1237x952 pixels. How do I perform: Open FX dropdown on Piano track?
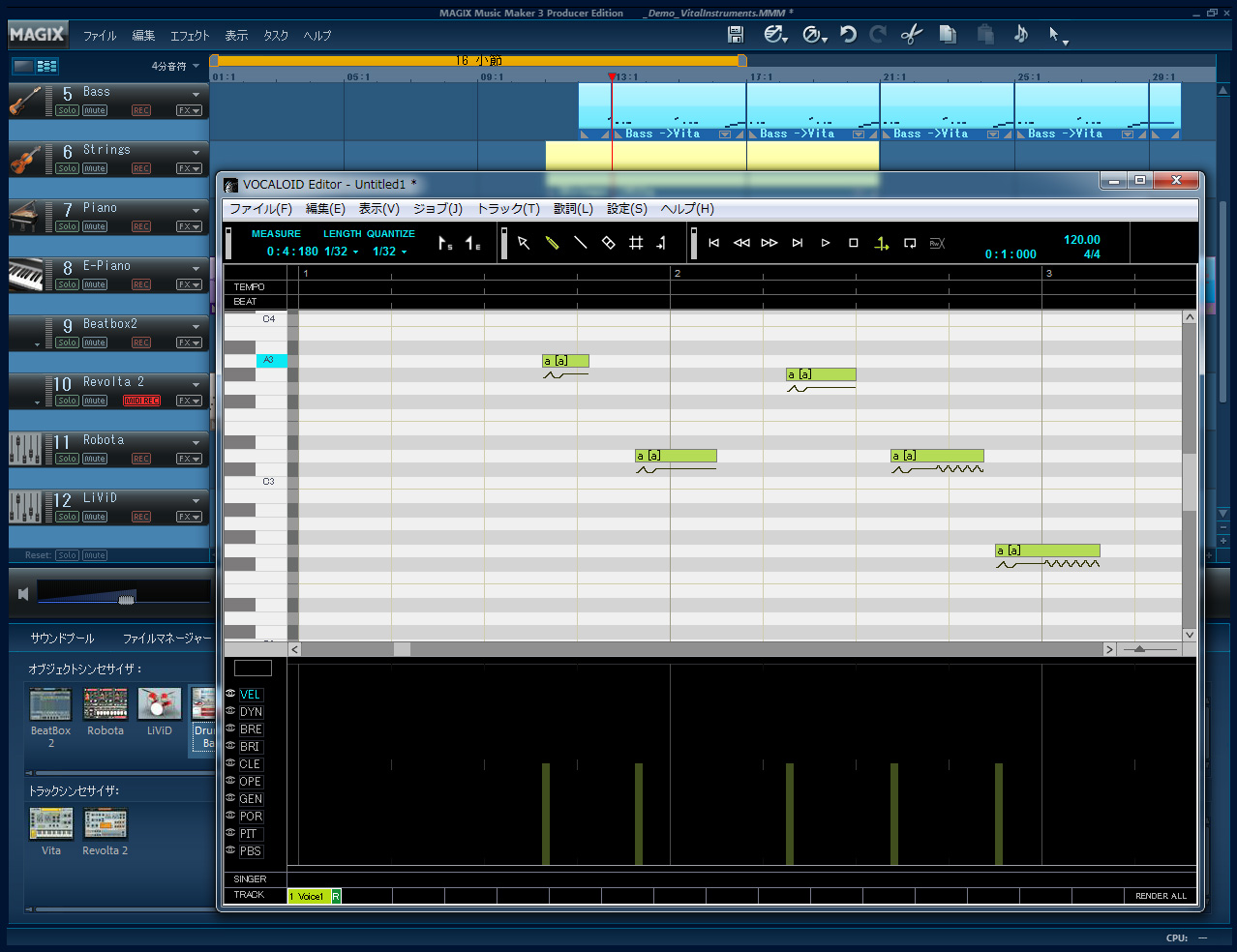pyautogui.click(x=189, y=226)
